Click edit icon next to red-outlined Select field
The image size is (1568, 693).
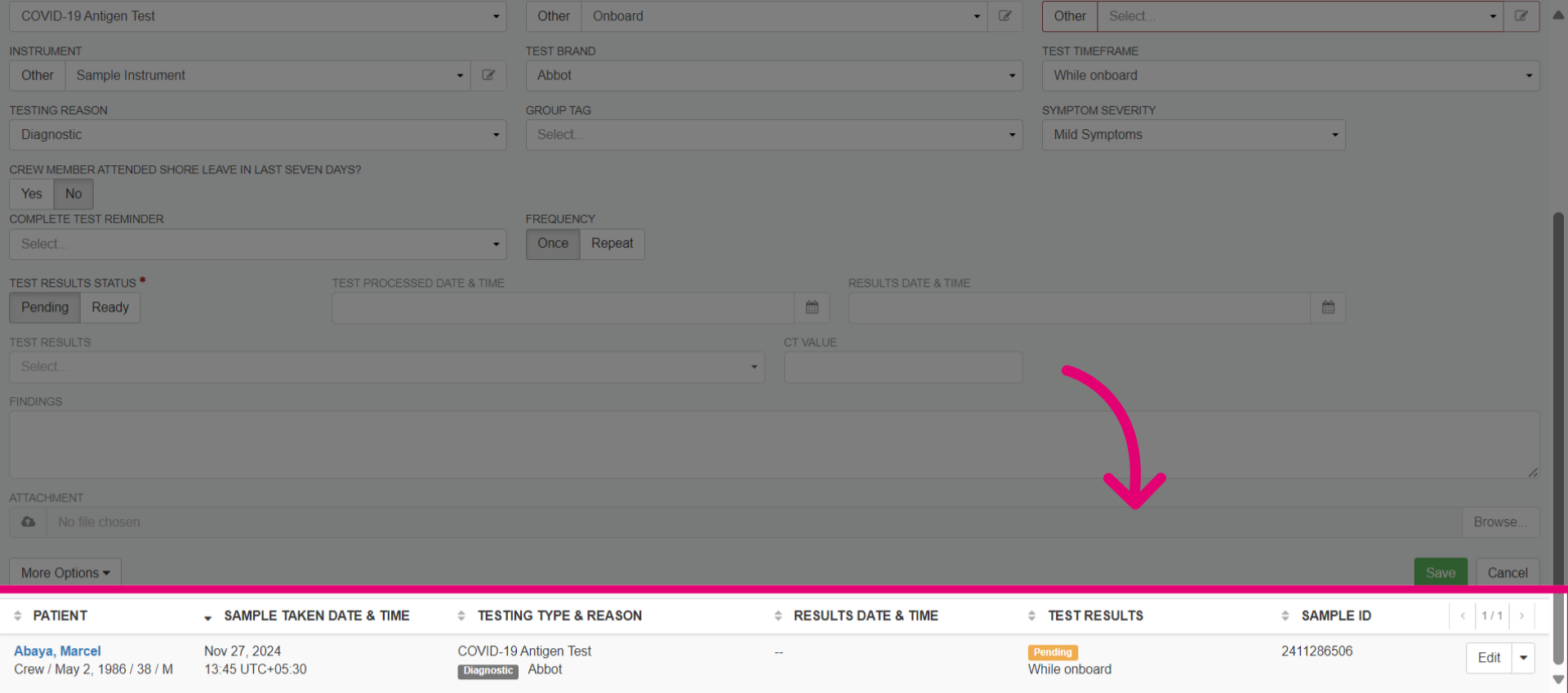pyautogui.click(x=1521, y=16)
